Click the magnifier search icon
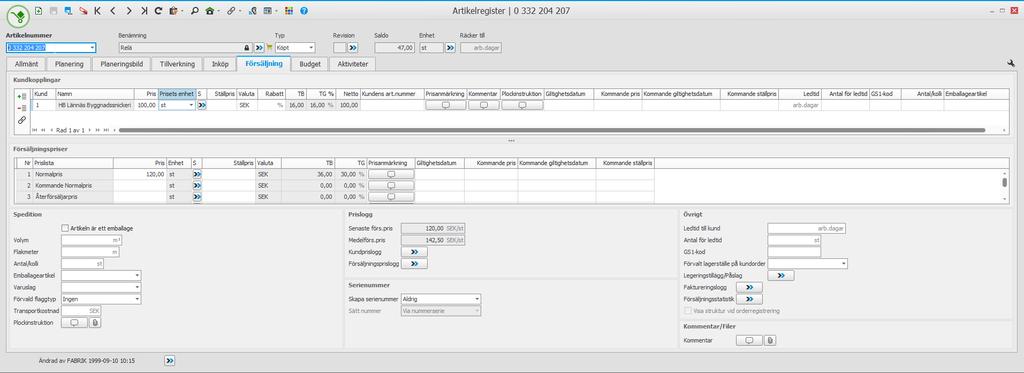The width and height of the screenshot is (1024, 373). coord(195,11)
